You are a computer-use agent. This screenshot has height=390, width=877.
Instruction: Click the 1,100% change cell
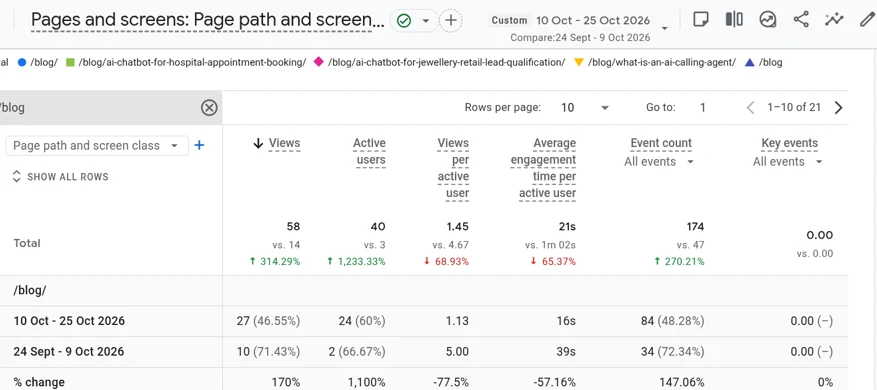coord(367,383)
